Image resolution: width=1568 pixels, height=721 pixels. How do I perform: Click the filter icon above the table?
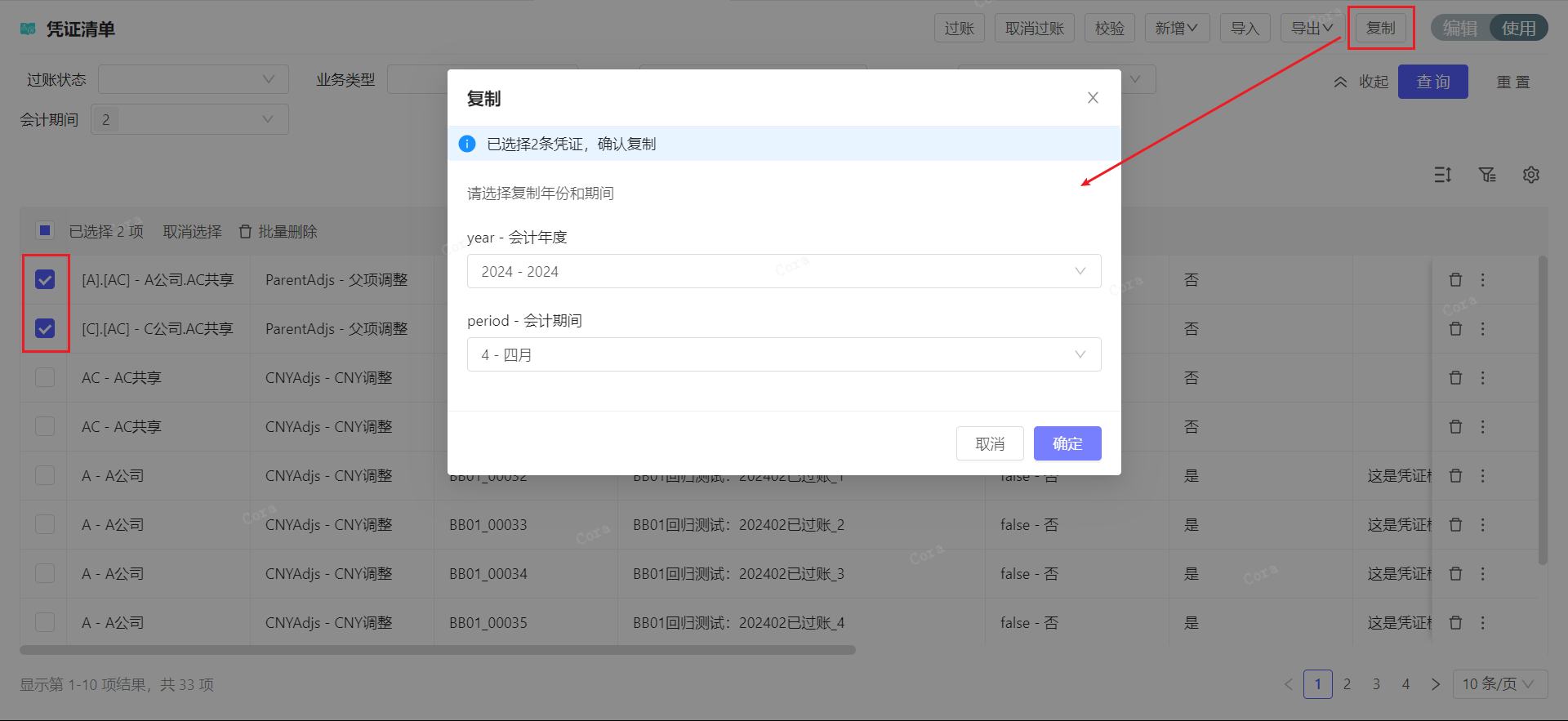pos(1487,175)
